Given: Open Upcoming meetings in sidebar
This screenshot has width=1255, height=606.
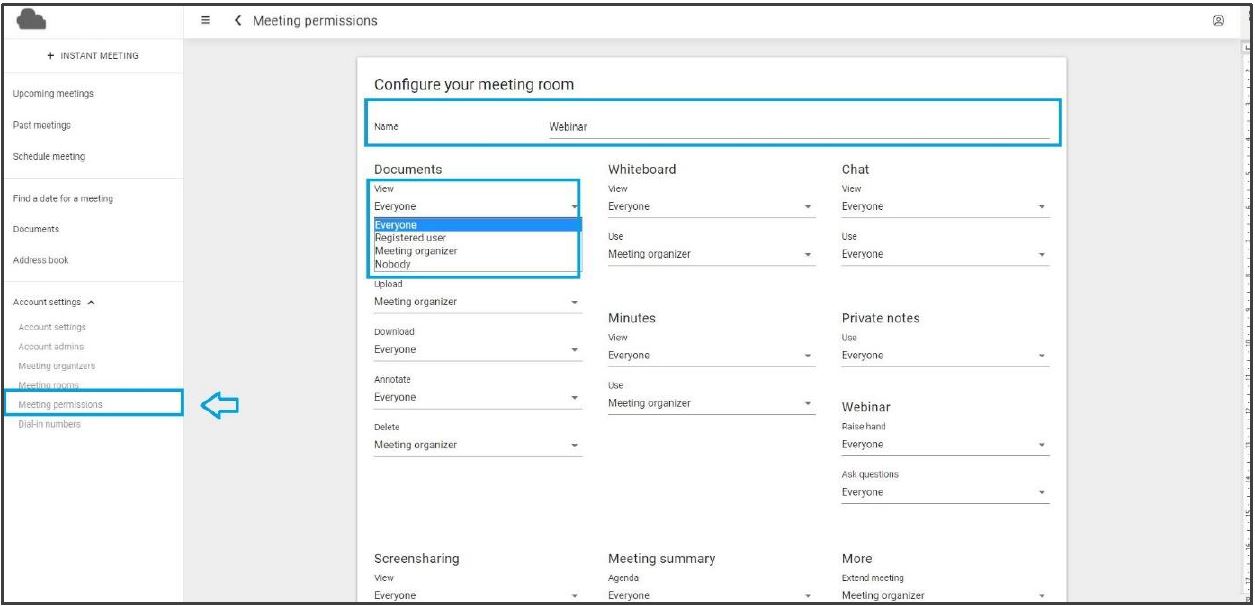Looking at the screenshot, I should coord(54,94).
